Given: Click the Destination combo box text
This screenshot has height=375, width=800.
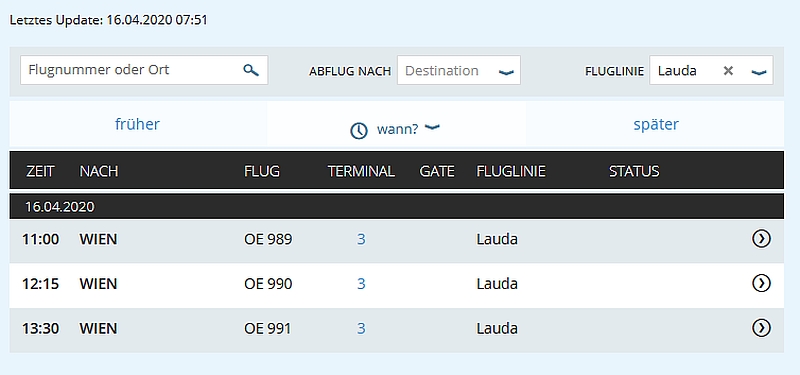Looking at the screenshot, I should click(442, 70).
